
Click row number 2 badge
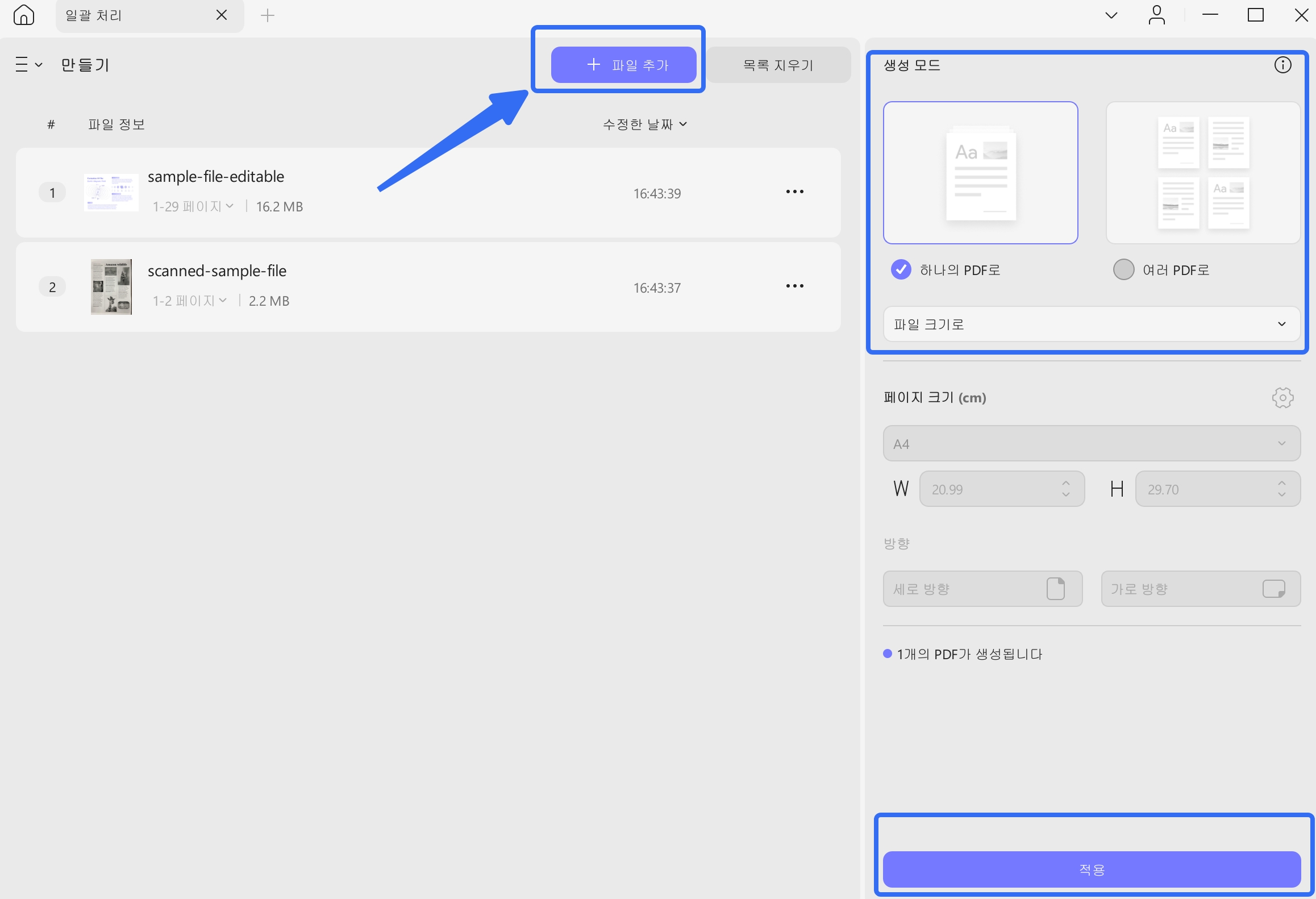pyautogui.click(x=52, y=287)
